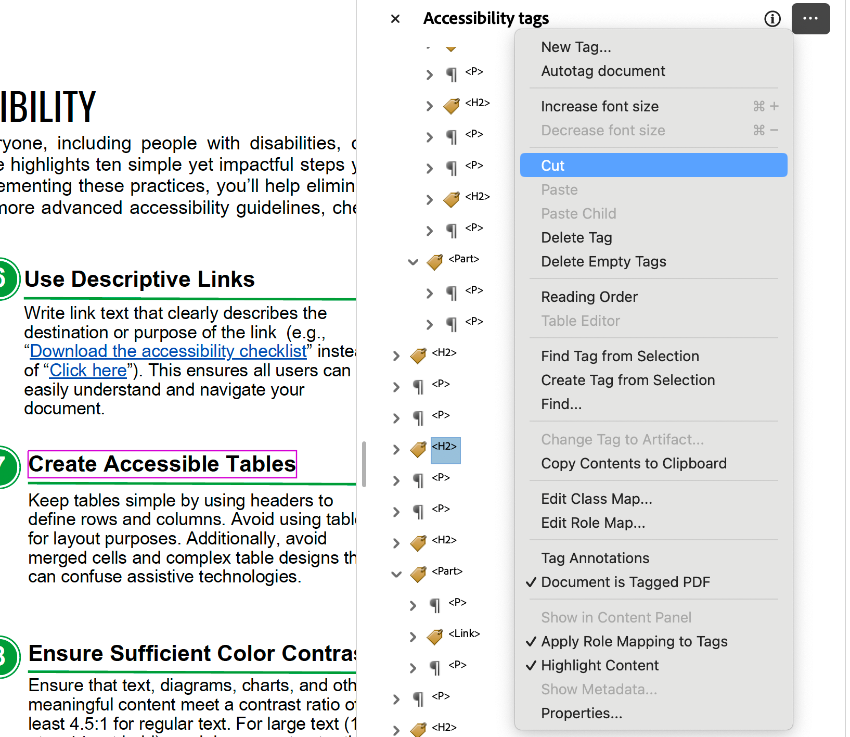Expand the <Link> tree item

click(x=413, y=636)
